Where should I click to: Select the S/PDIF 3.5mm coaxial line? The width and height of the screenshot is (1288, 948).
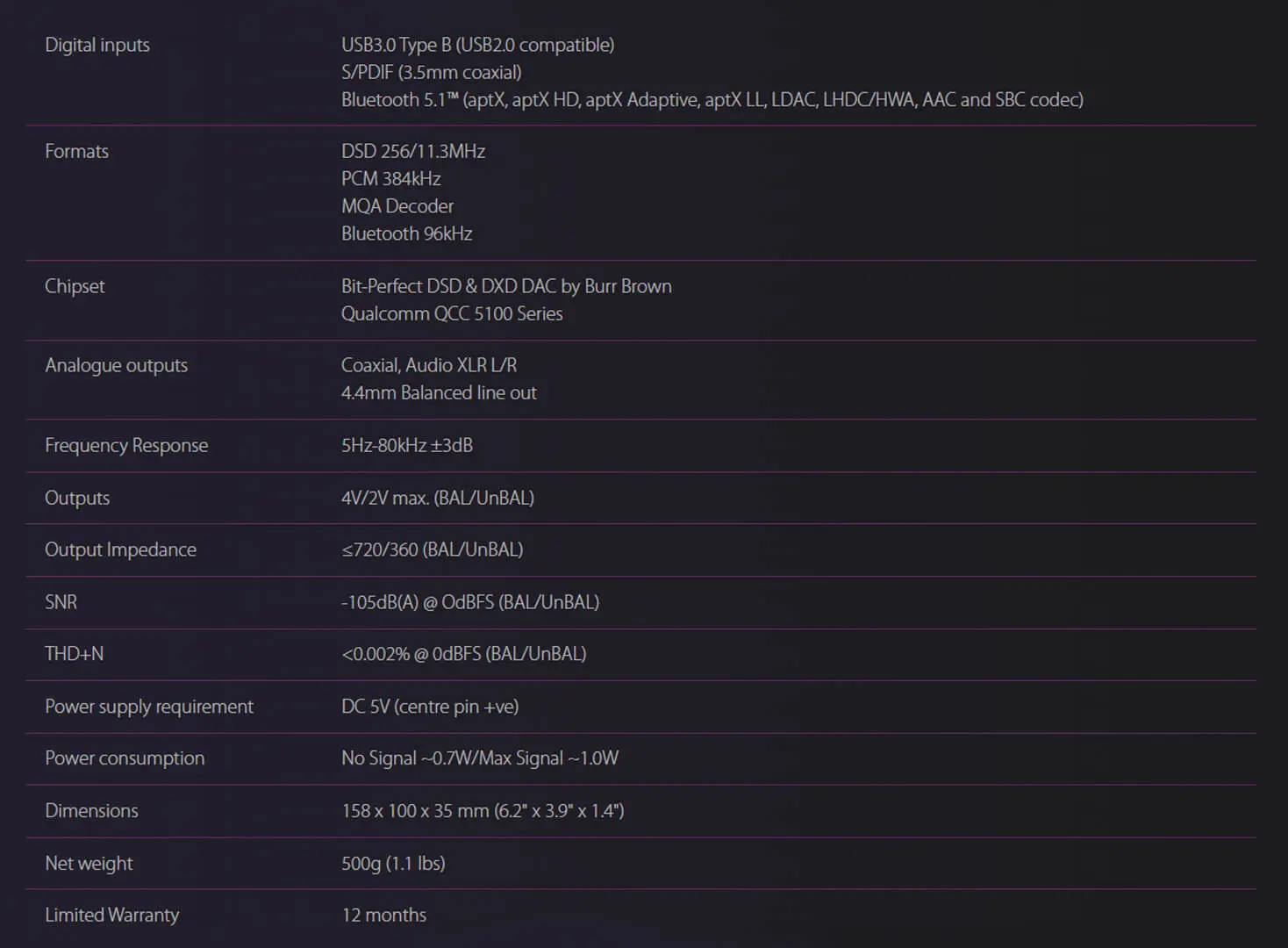[x=431, y=72]
